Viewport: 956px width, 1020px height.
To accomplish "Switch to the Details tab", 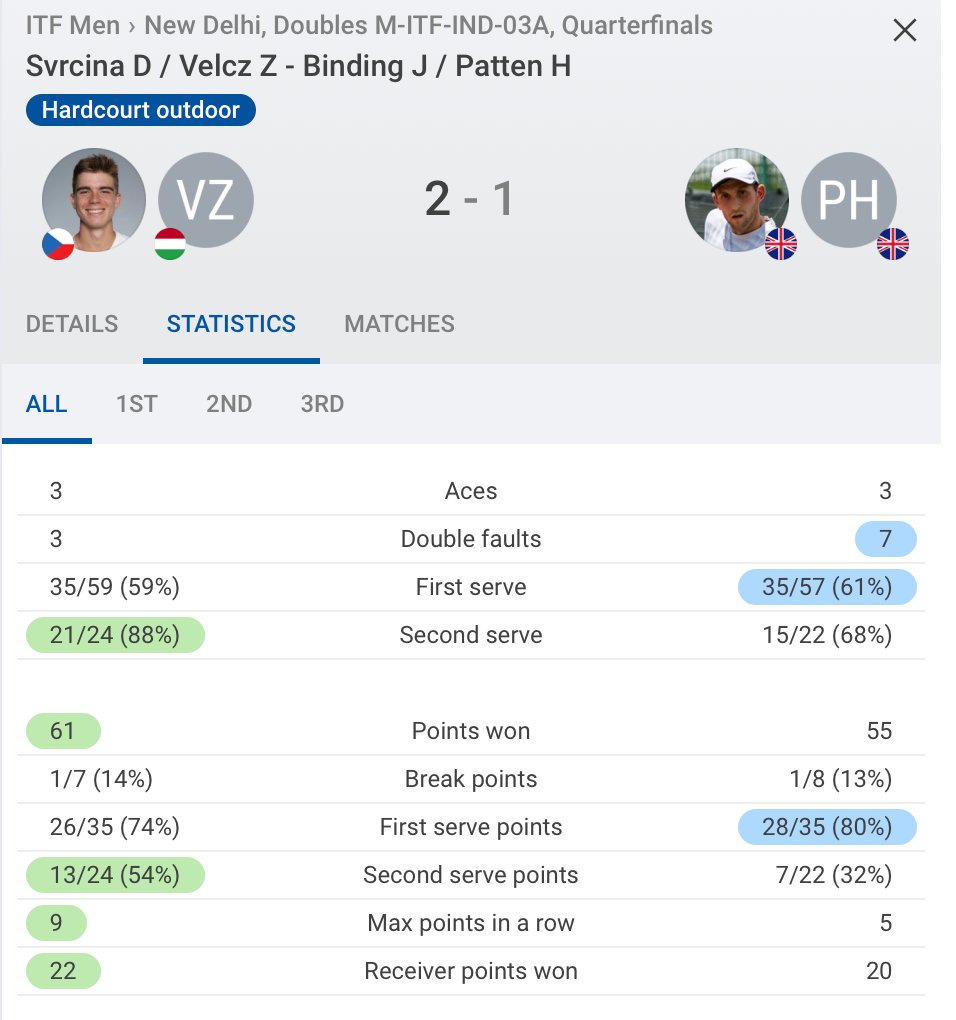I will tap(72, 324).
